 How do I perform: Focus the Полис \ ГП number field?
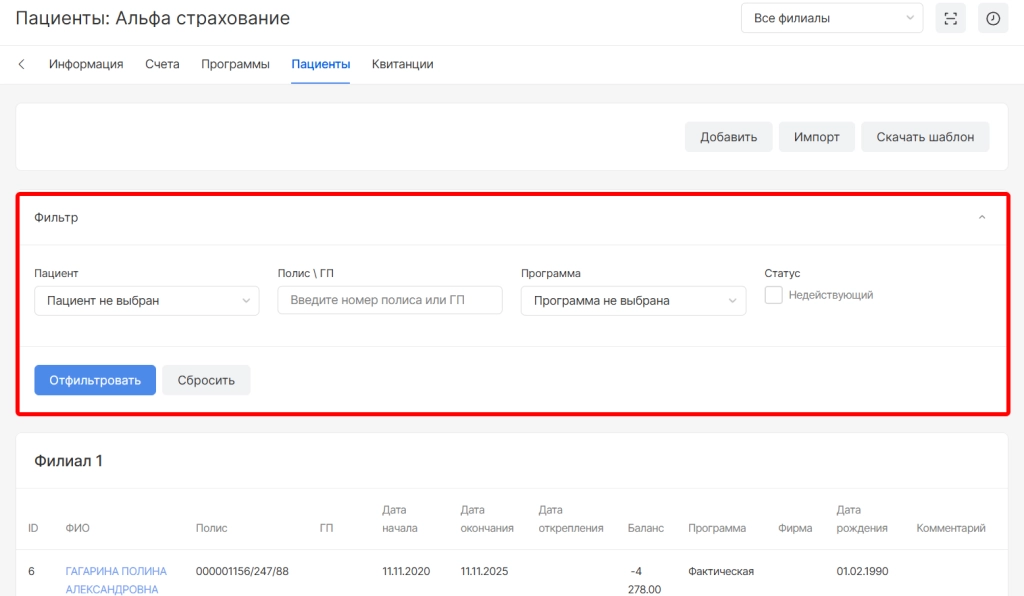coord(390,300)
